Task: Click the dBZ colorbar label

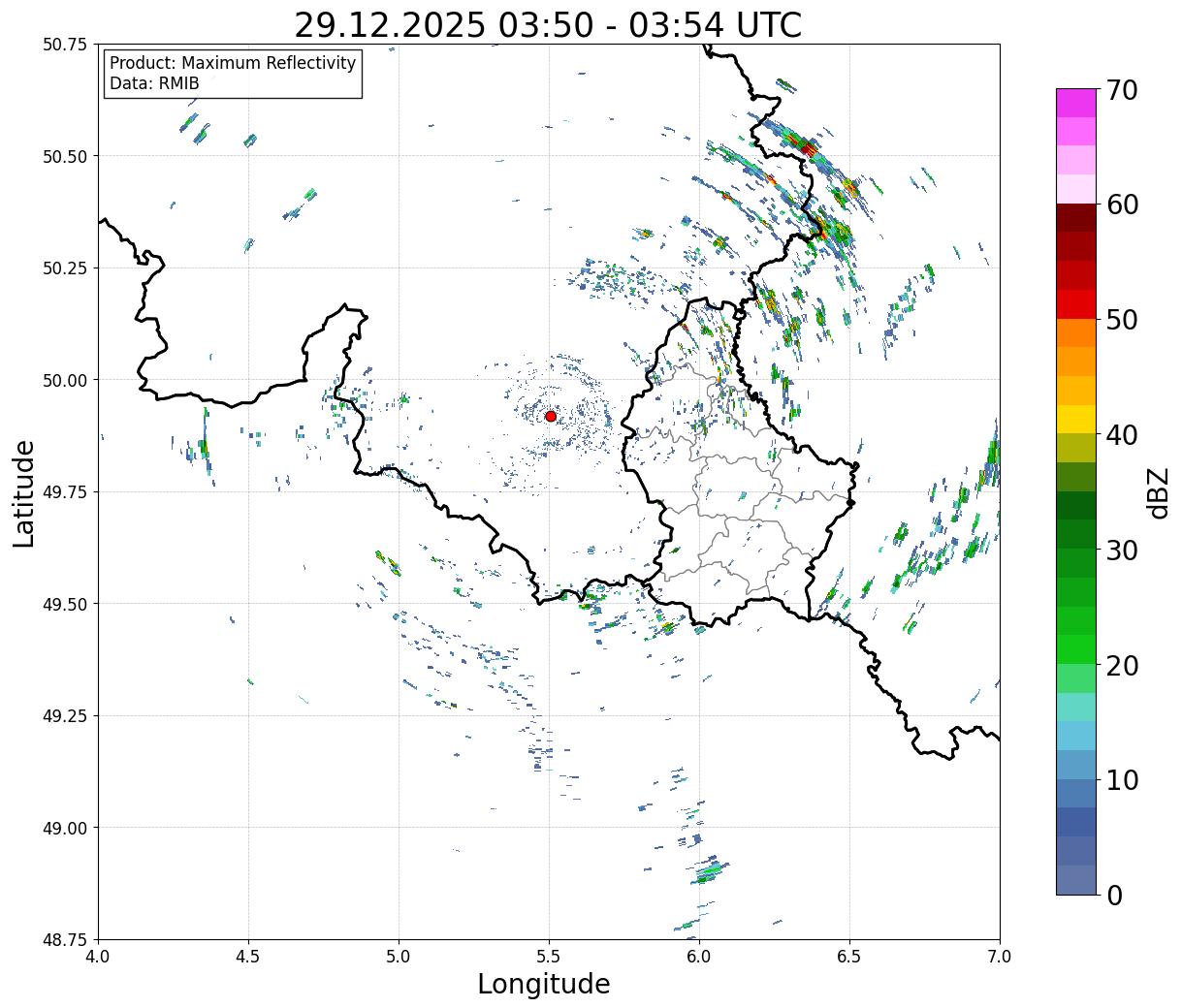Action: pyautogui.click(x=1159, y=492)
